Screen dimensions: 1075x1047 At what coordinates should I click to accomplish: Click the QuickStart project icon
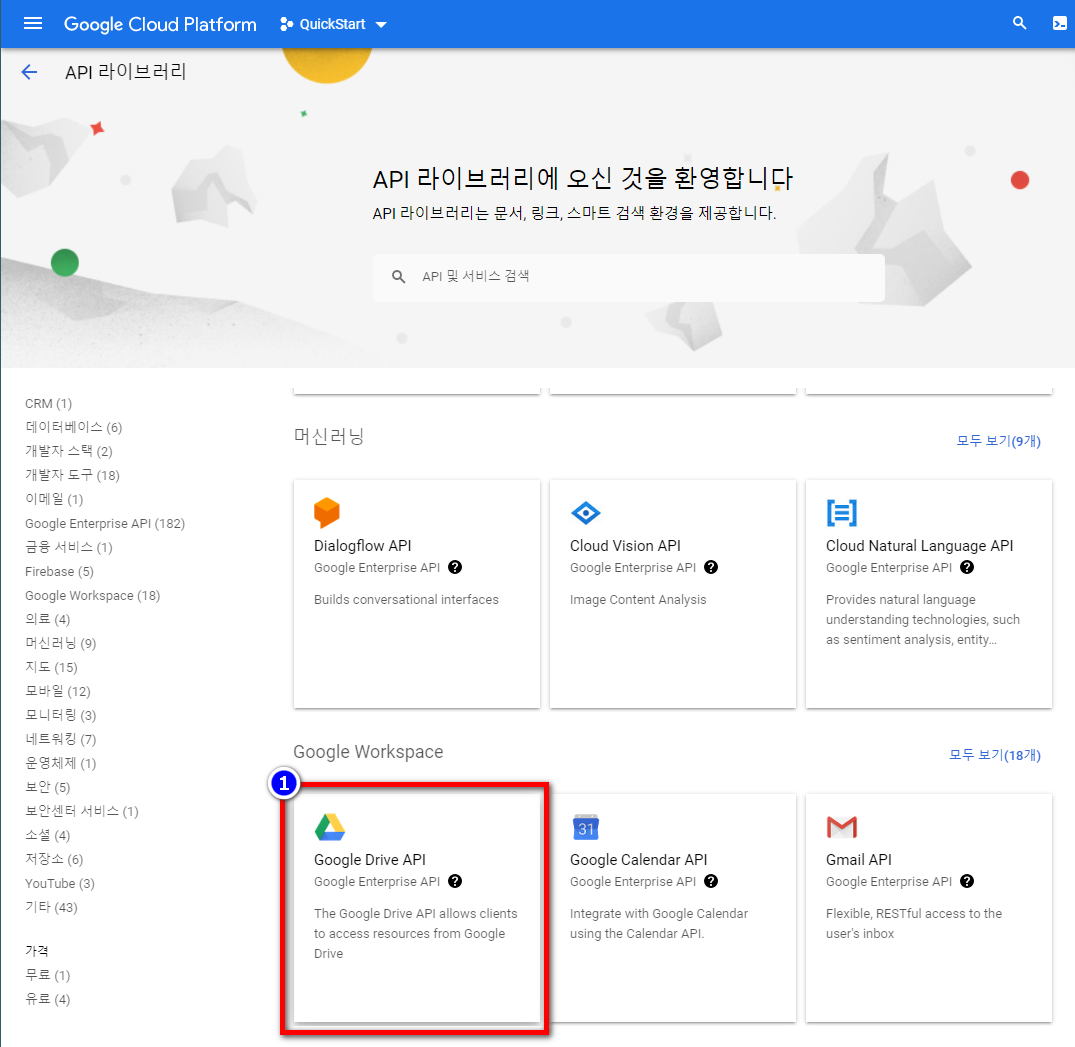[286, 24]
